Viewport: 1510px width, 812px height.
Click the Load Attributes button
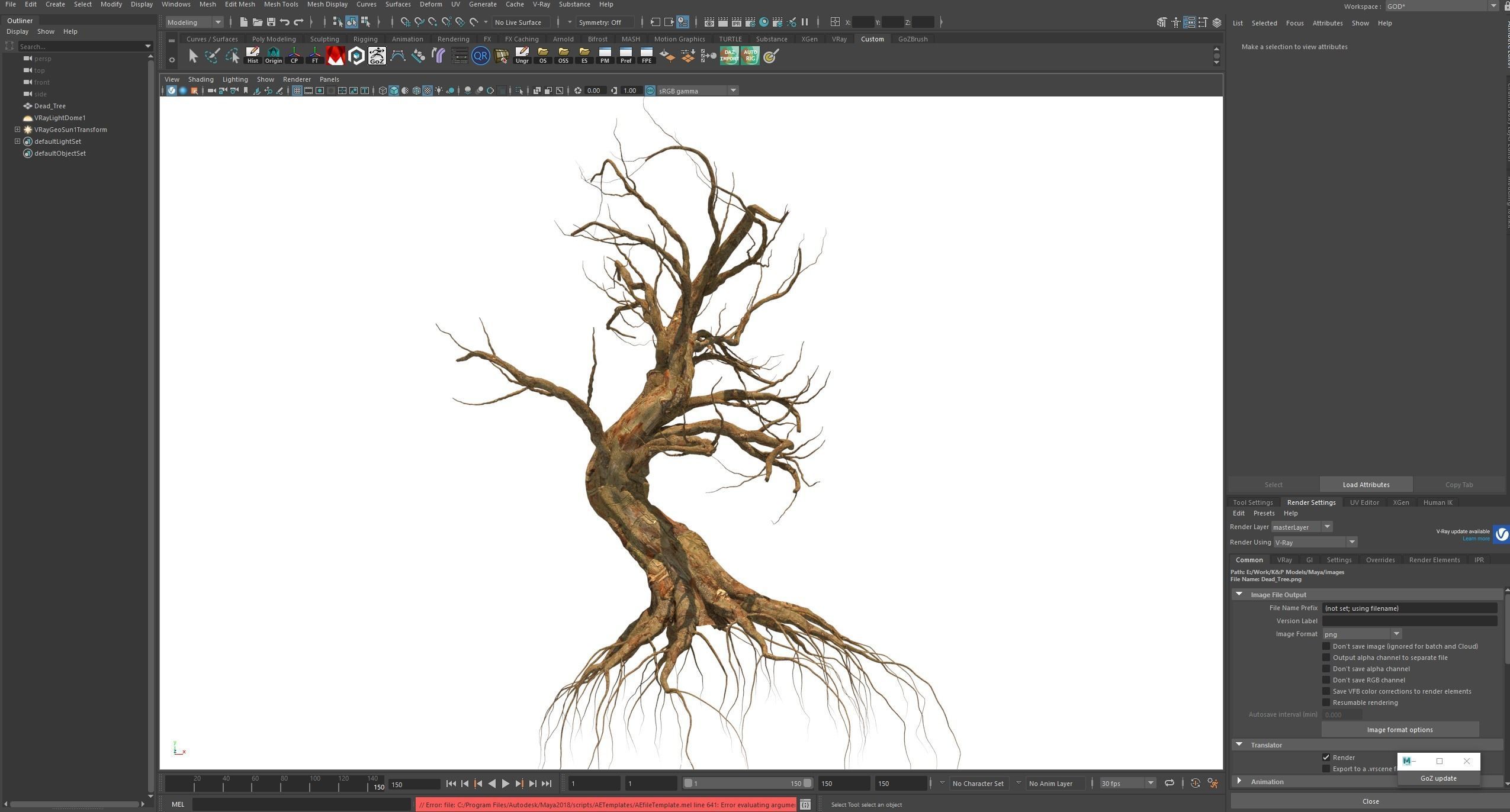point(1366,485)
